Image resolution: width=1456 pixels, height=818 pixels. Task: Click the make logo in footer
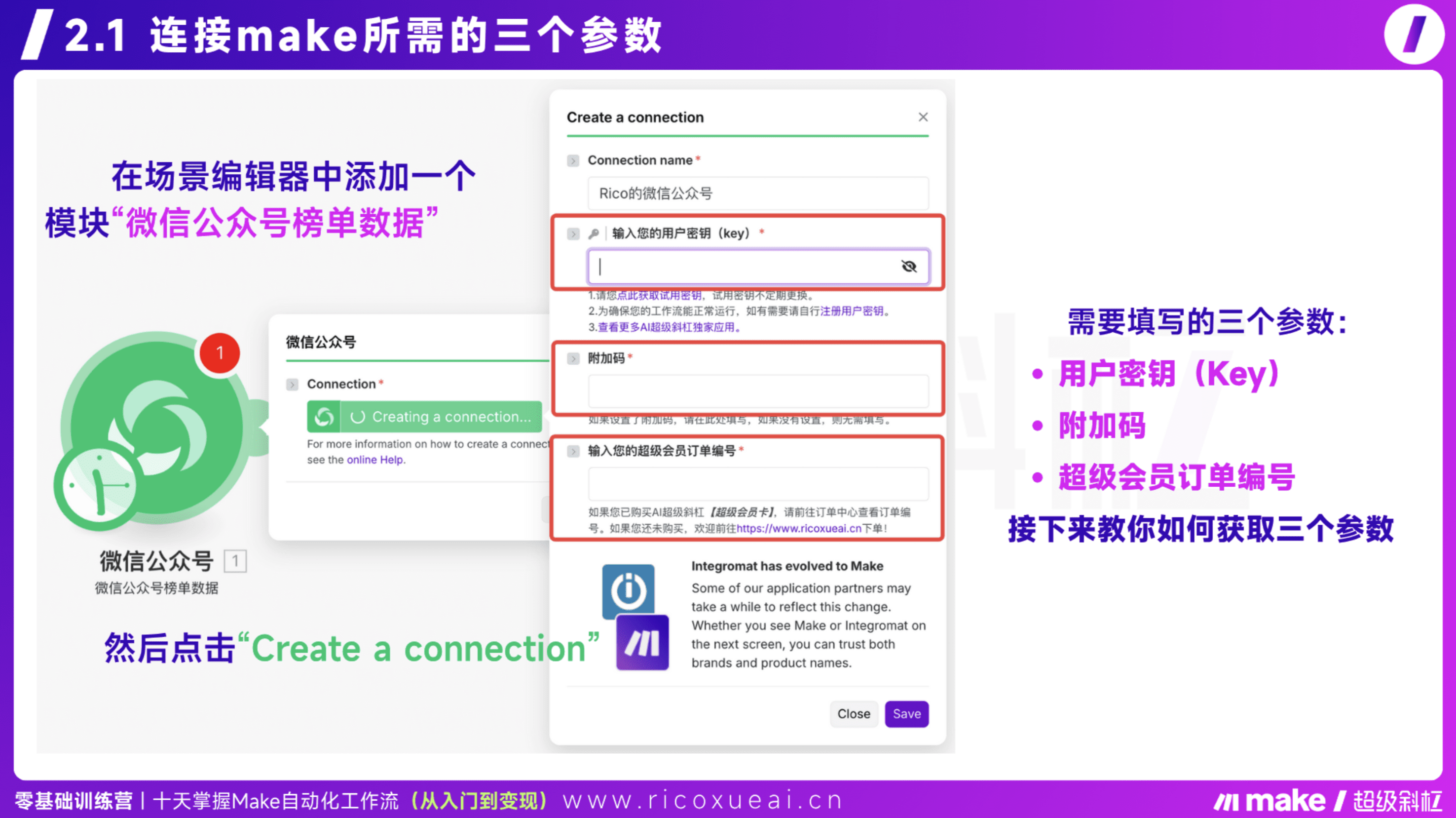[x=1269, y=801]
